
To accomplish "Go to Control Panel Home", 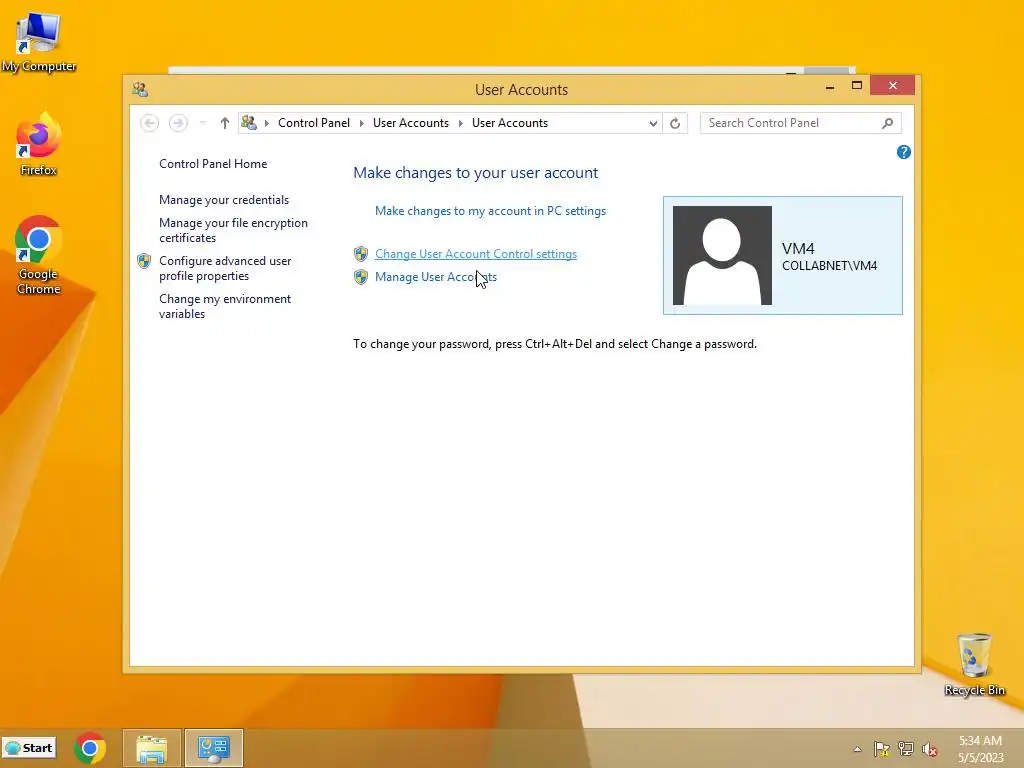I will click(213, 164).
